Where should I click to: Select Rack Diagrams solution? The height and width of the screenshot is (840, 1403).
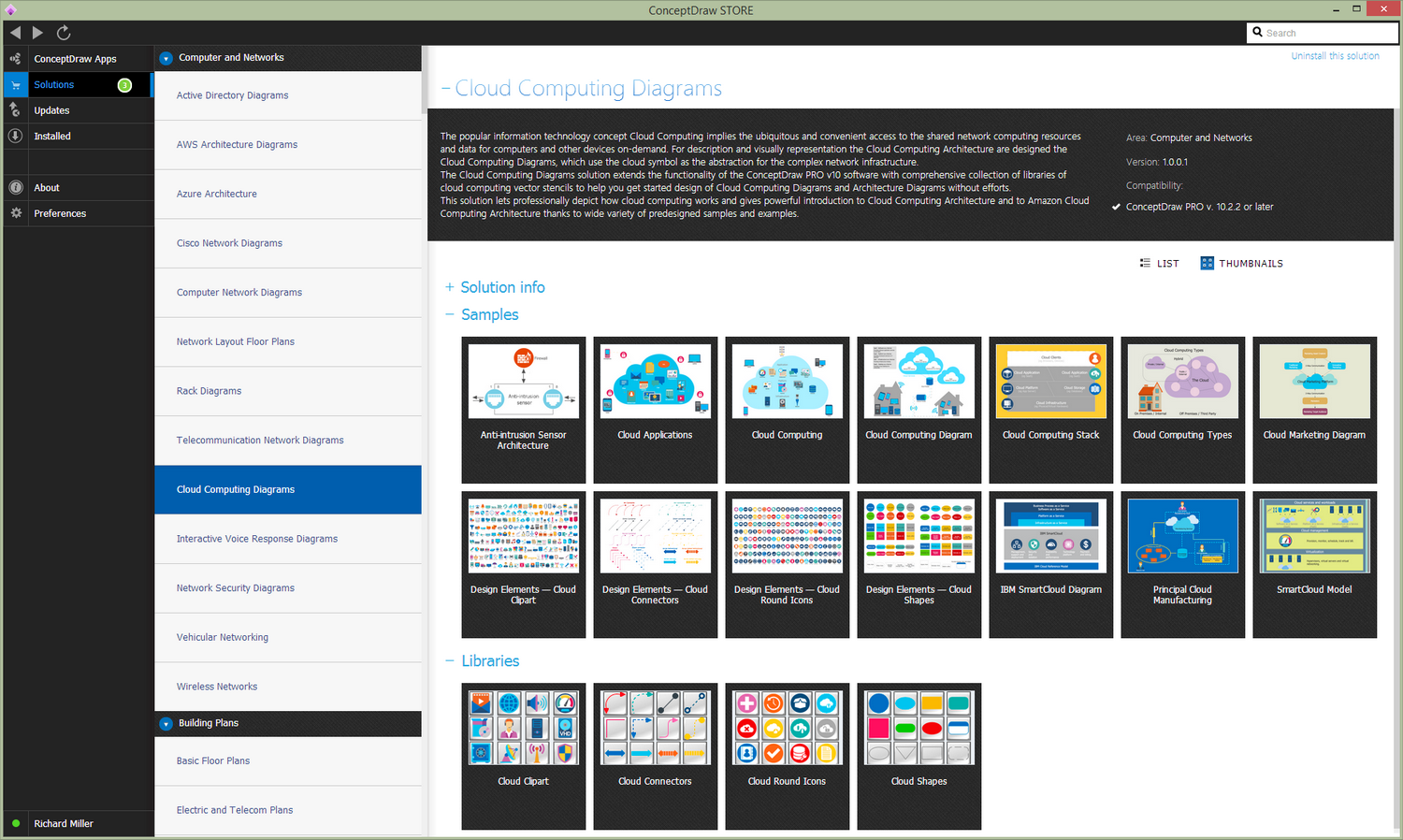288,391
